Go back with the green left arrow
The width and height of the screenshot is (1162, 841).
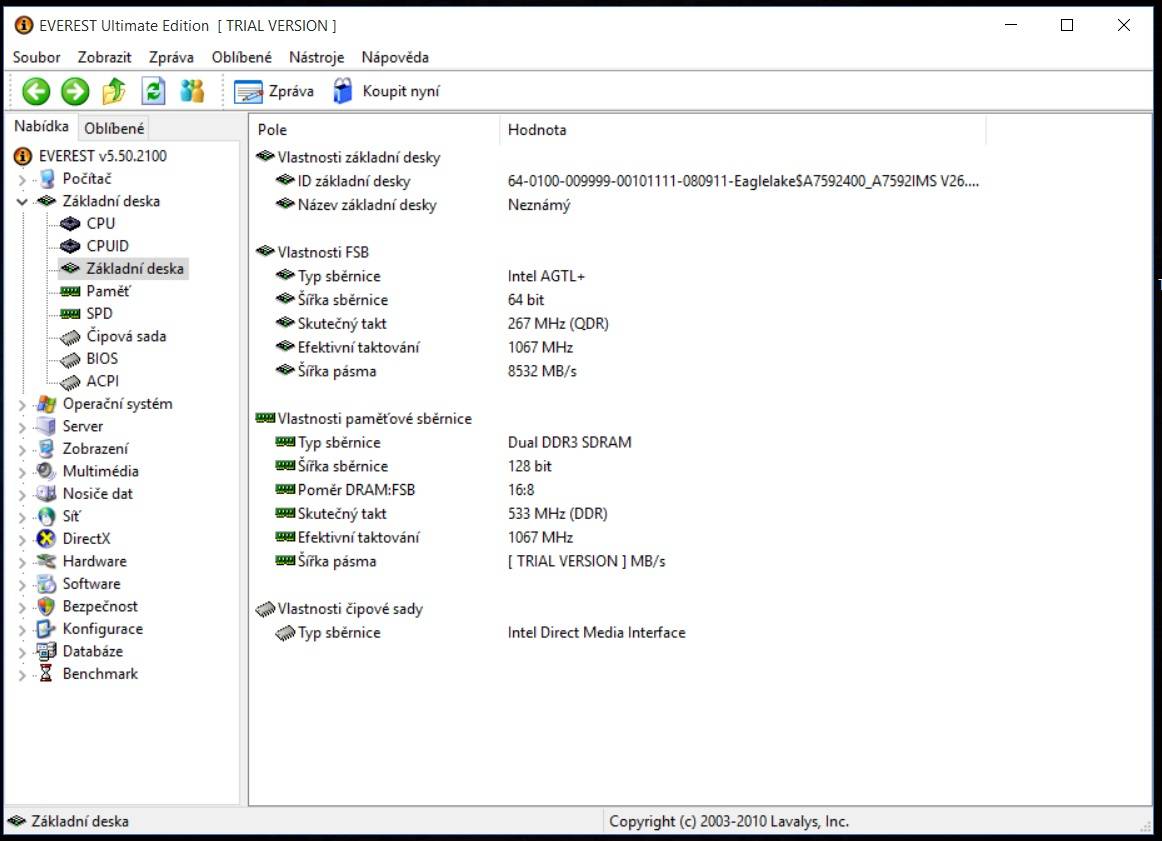click(x=36, y=91)
